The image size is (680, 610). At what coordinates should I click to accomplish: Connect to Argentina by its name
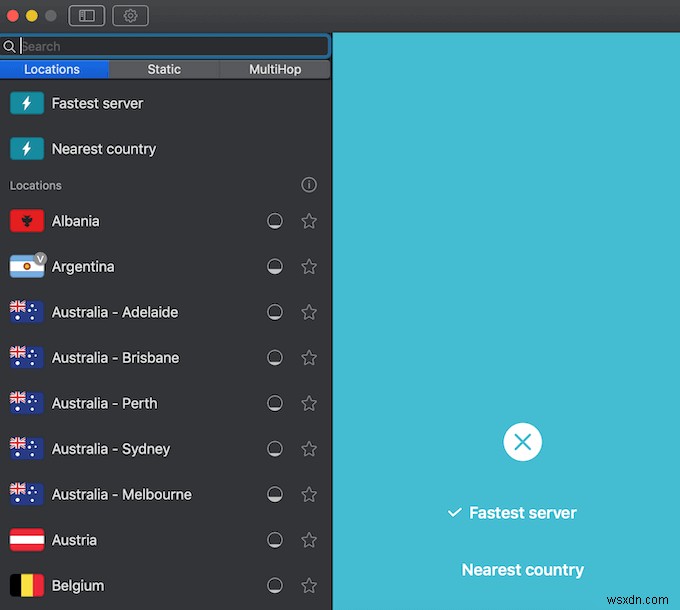(83, 267)
